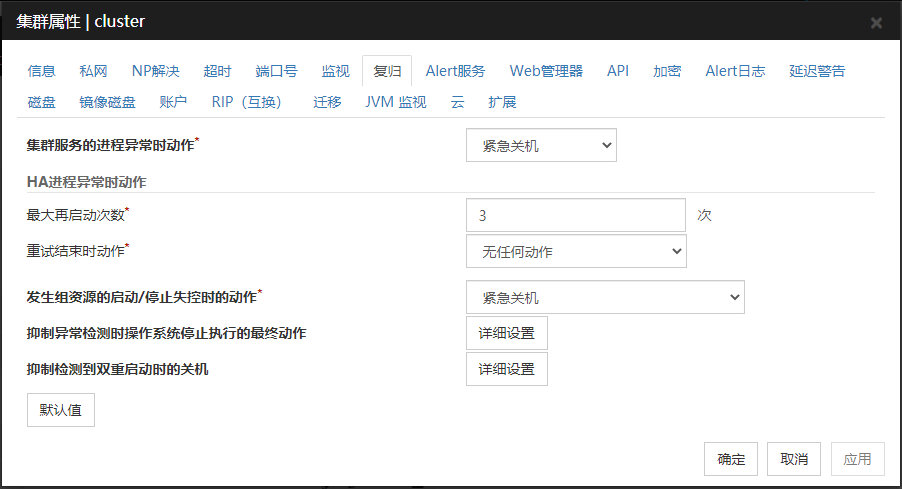Viewport: 902px width, 489px height.
Task: Switch to the 私网 tab
Action: pos(93,71)
